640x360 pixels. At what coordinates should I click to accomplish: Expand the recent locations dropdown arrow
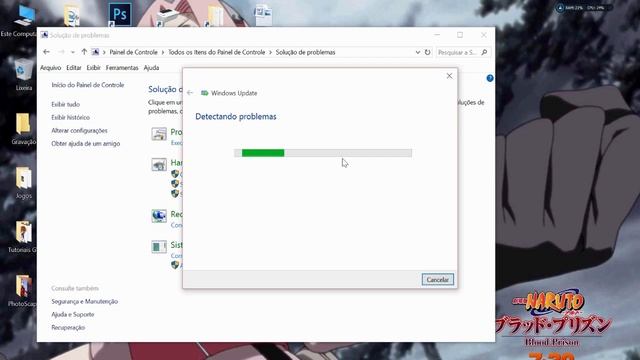[73, 52]
